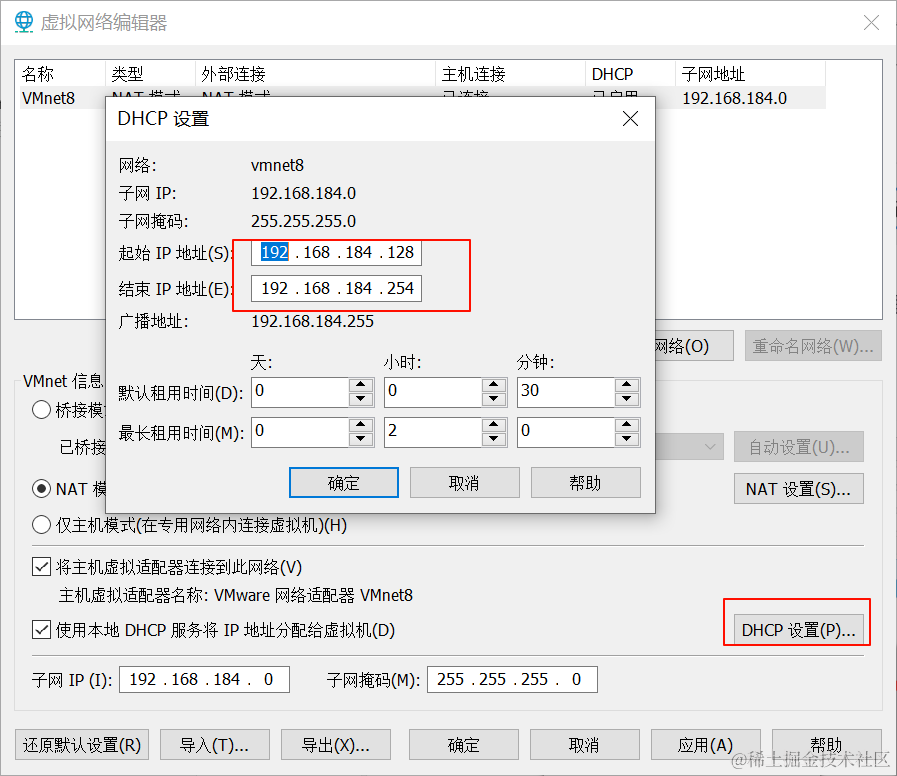Viewport: 897px width, 776px height.
Task: Restore defaults via 还原默认设置 button
Action: pos(81,744)
